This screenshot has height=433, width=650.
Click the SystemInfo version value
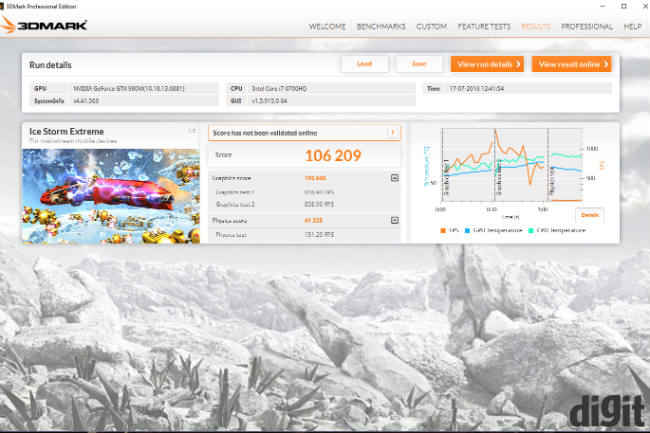click(86, 101)
